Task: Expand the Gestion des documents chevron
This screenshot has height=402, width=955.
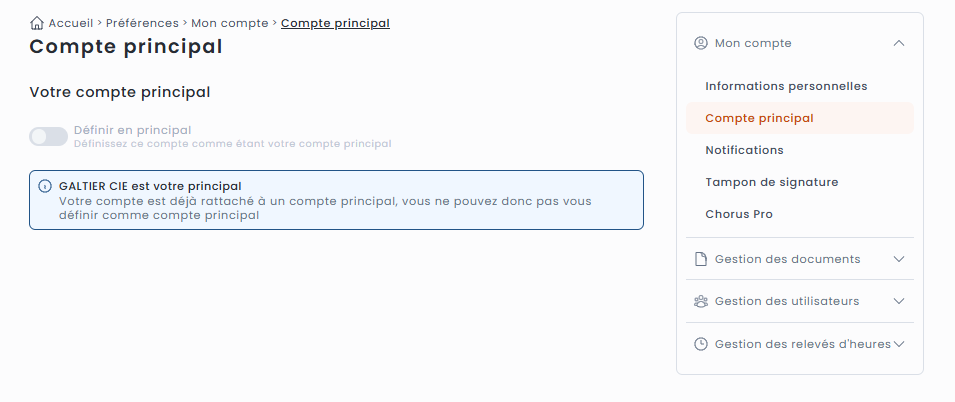Action: tap(899, 259)
